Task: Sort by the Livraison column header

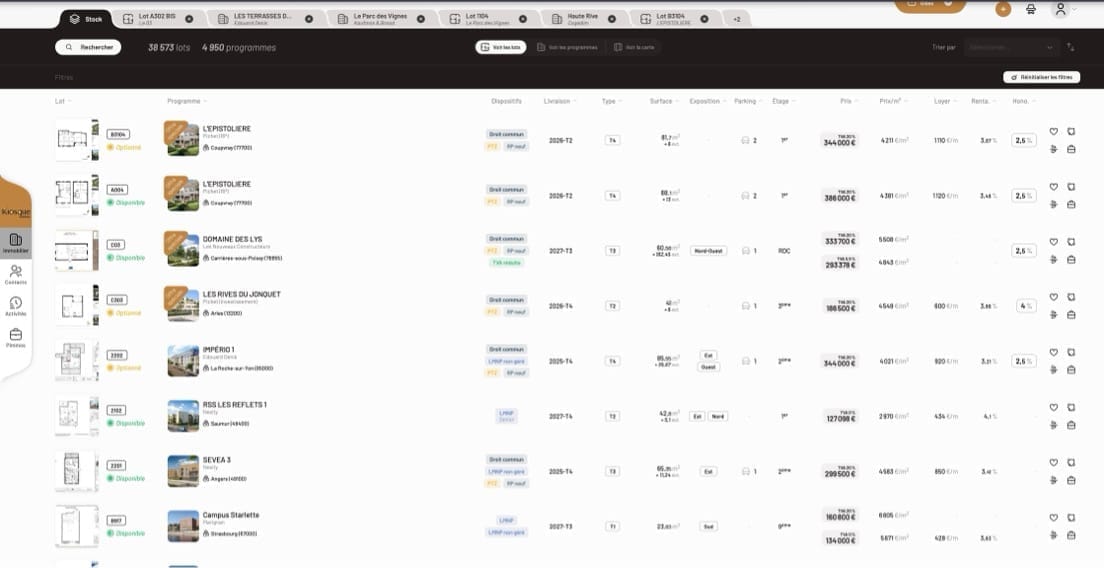Action: [560, 101]
